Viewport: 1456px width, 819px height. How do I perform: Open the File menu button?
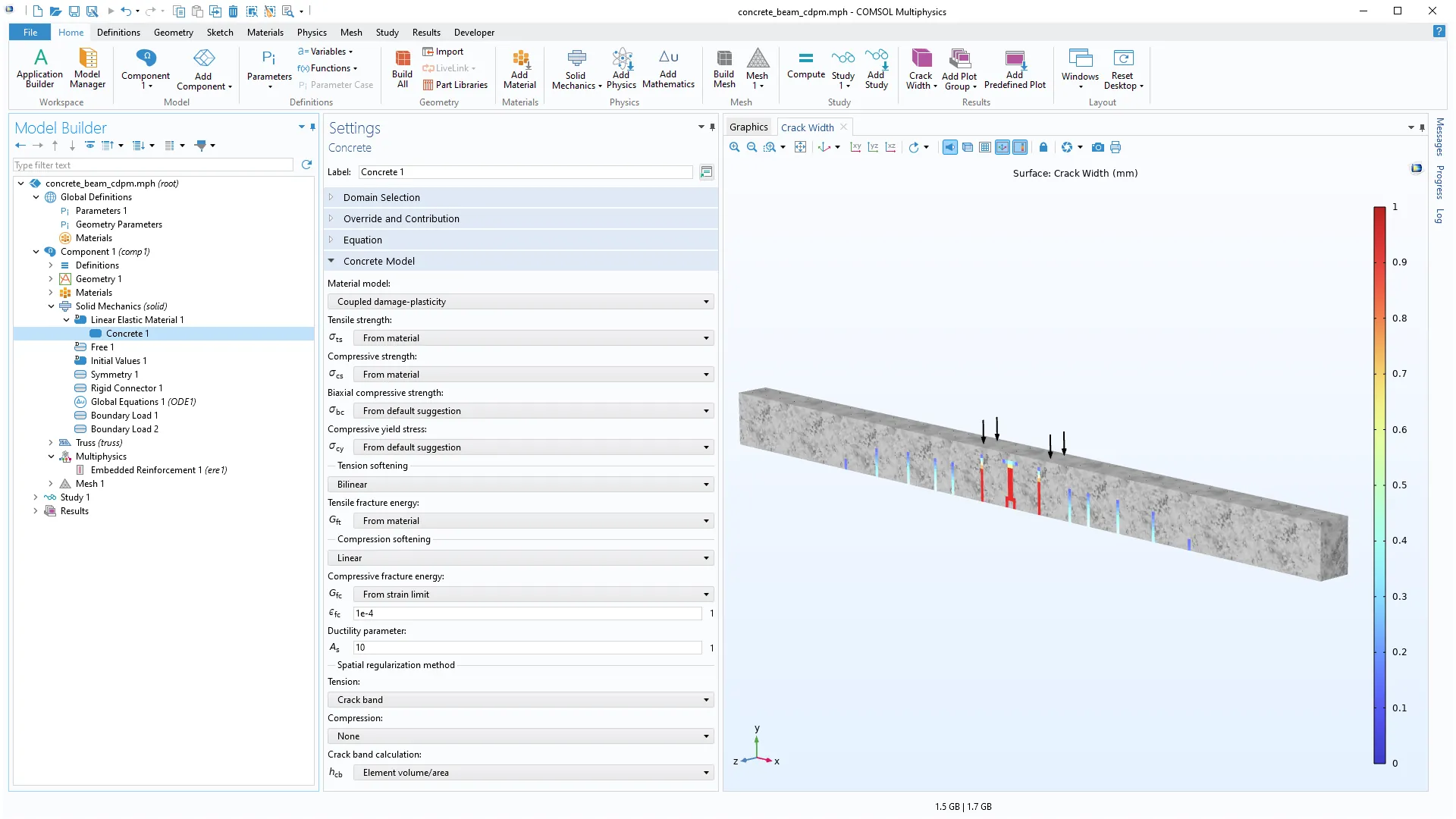tap(30, 33)
